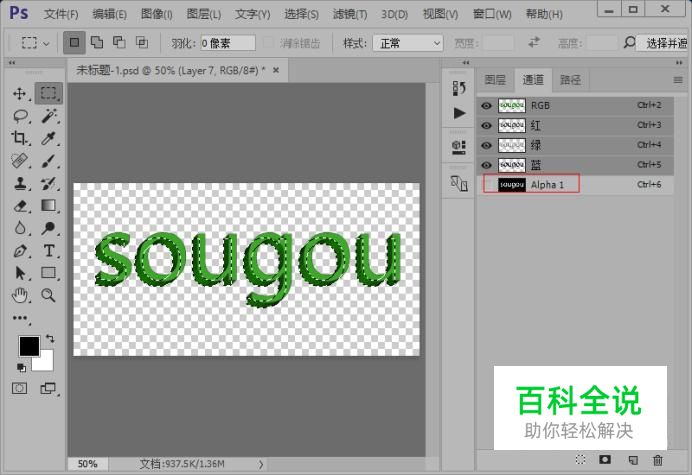Screen dimensions: 692x475
Task: Select the Crop tool
Action: 19,138
